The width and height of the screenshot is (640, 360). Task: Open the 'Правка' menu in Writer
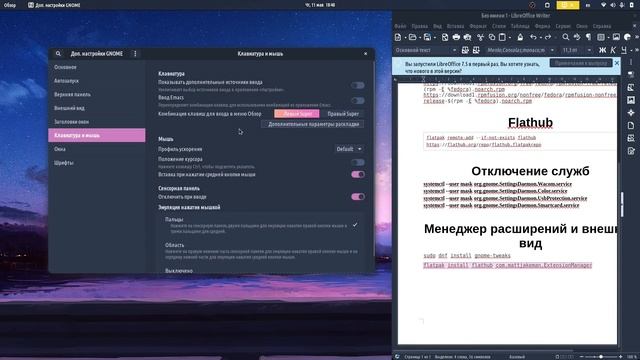(420, 26)
